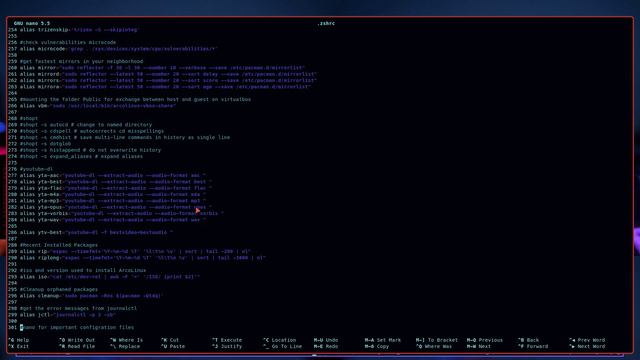Place cursor on the alias vbm line
This screenshot has width=640, height=360.
pos(98,106)
